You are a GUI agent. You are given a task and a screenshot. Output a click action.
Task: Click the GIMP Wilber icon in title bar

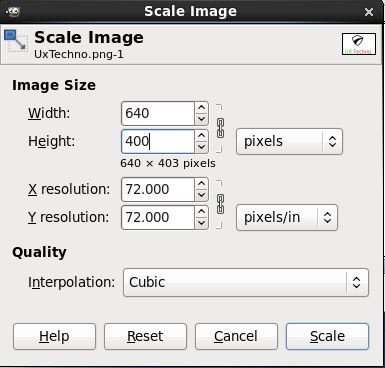[x=13, y=11]
